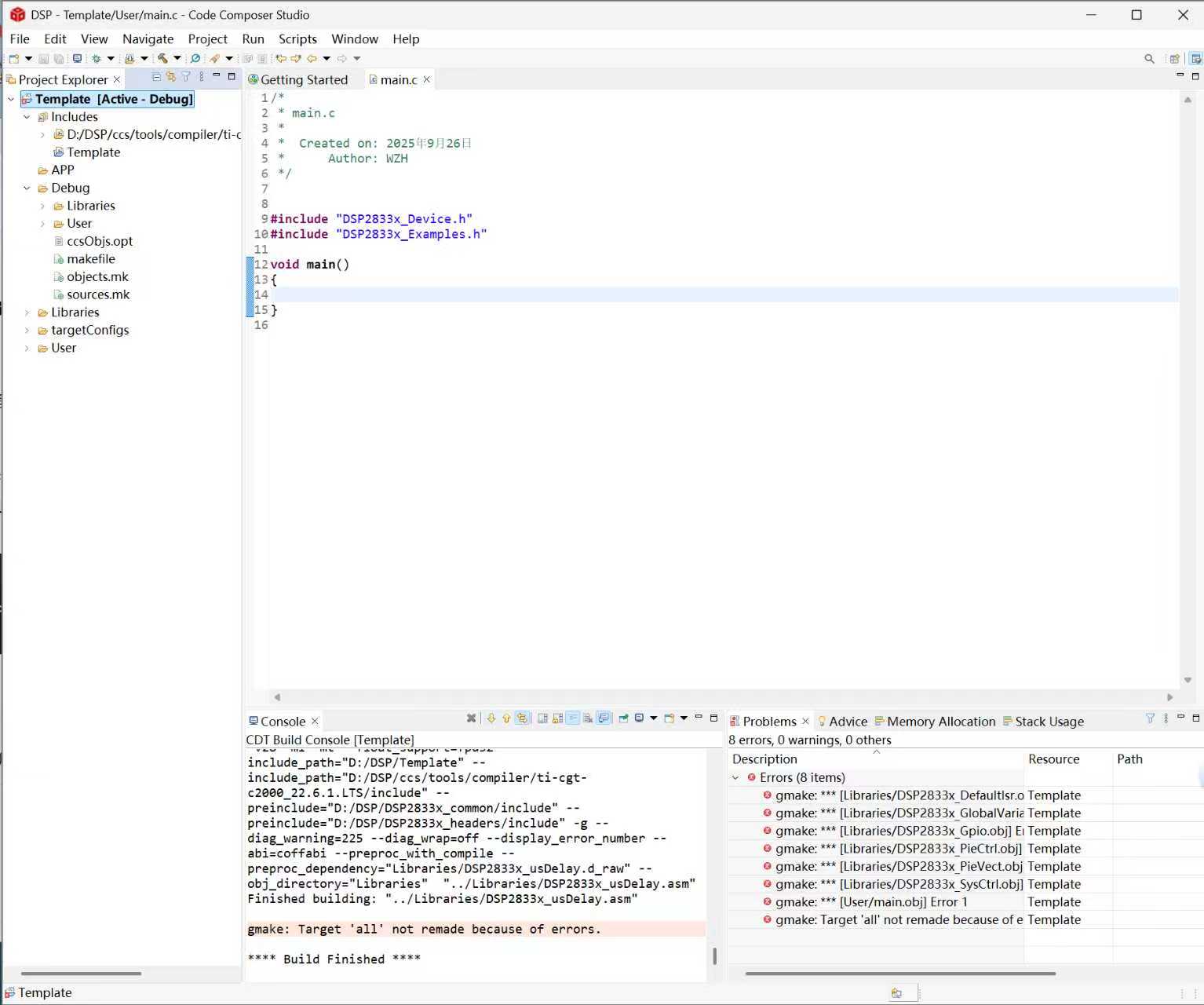Click the Path column header

pyautogui.click(x=1158, y=759)
